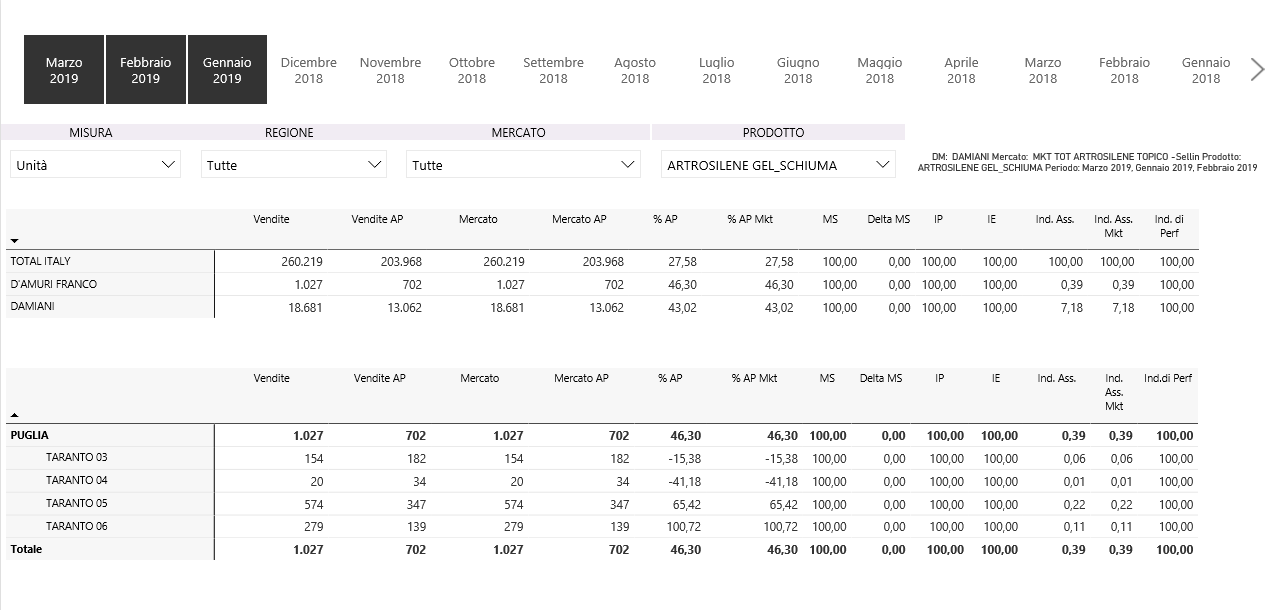Select the DAMIANI row in top table
Image resolution: width=1265 pixels, height=610 pixels.
(33, 307)
